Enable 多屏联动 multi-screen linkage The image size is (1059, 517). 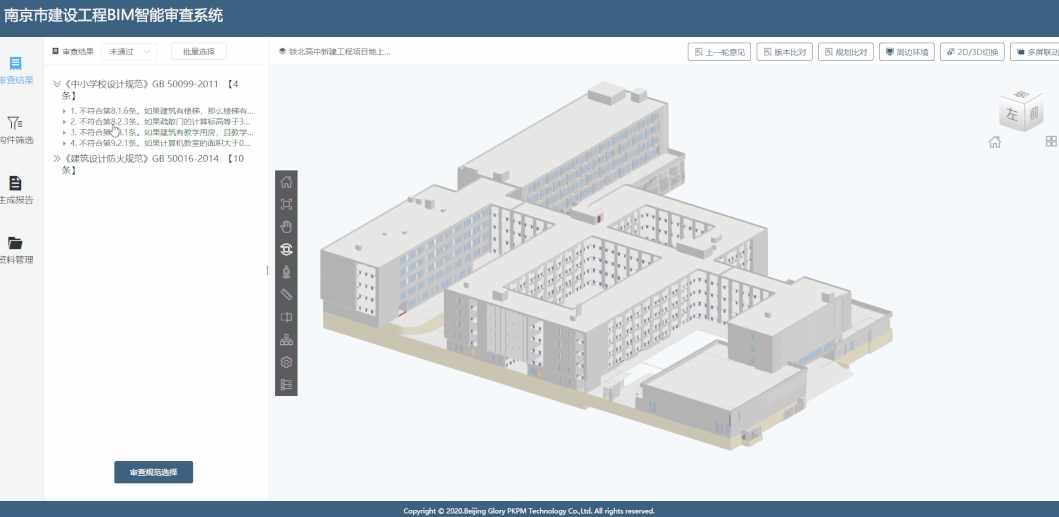(1035, 52)
